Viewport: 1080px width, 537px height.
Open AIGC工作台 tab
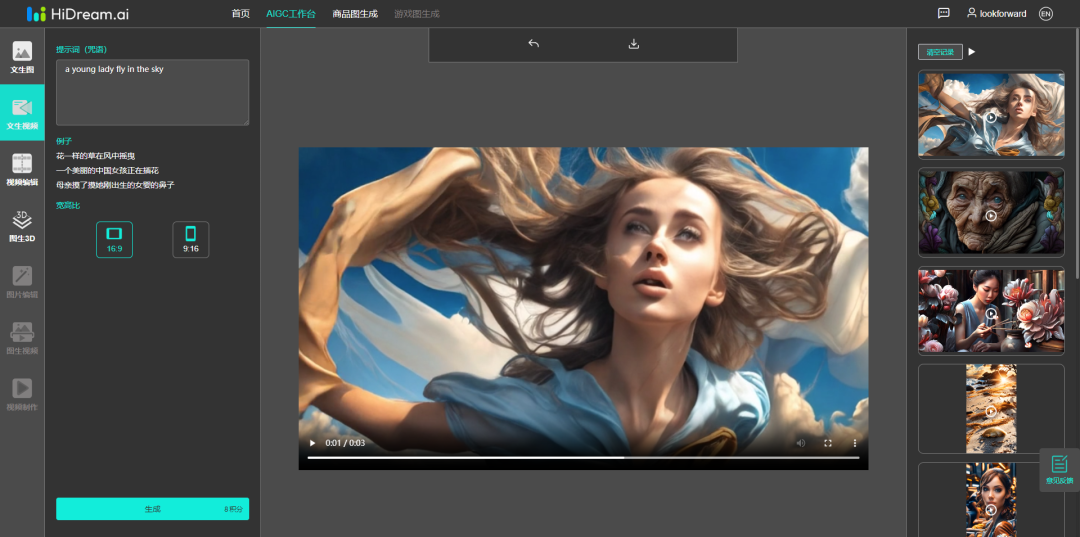291,14
